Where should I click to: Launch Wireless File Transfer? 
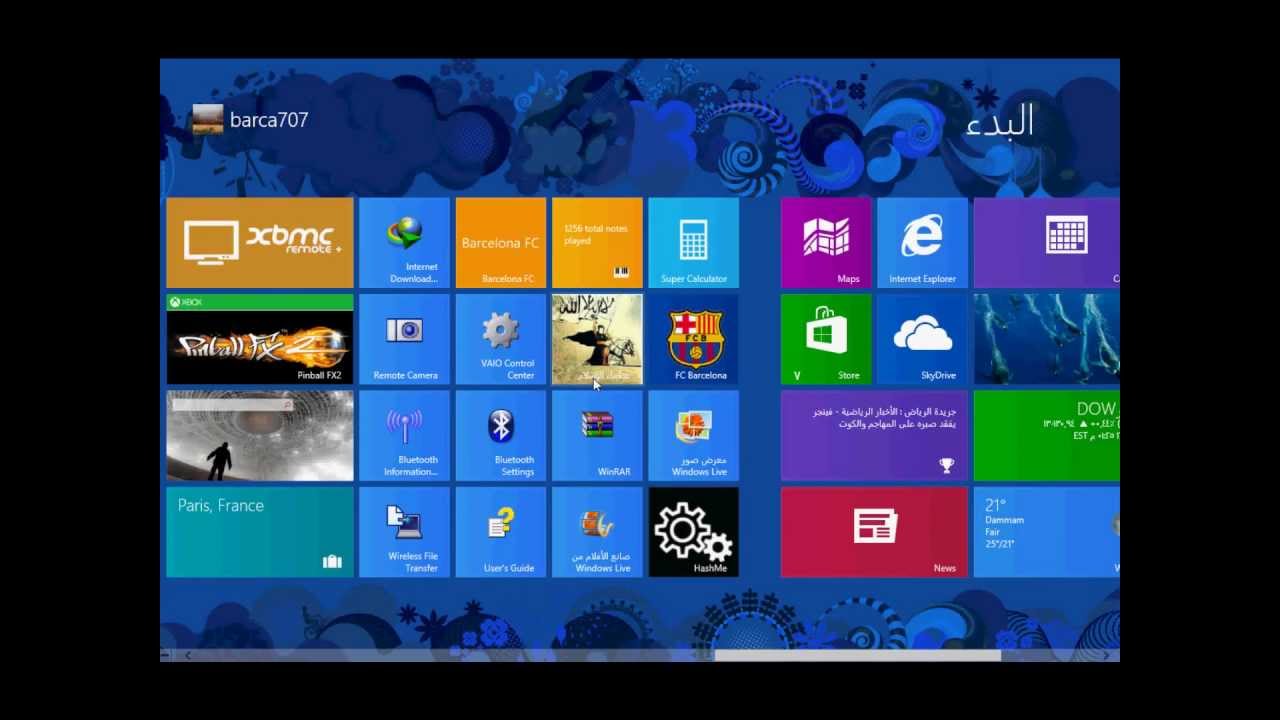[405, 532]
